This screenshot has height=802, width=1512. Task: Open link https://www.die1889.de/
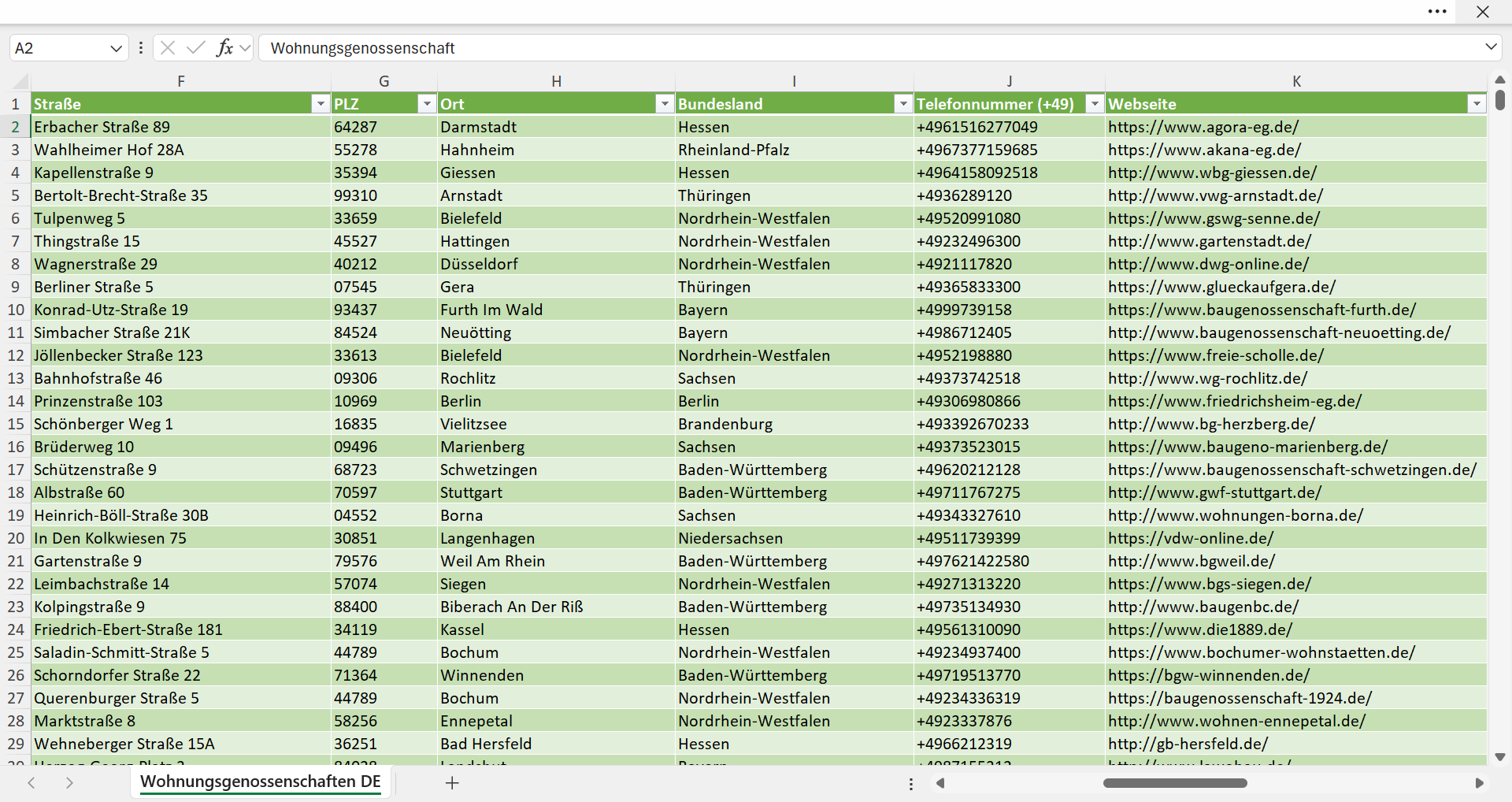tap(1200, 629)
